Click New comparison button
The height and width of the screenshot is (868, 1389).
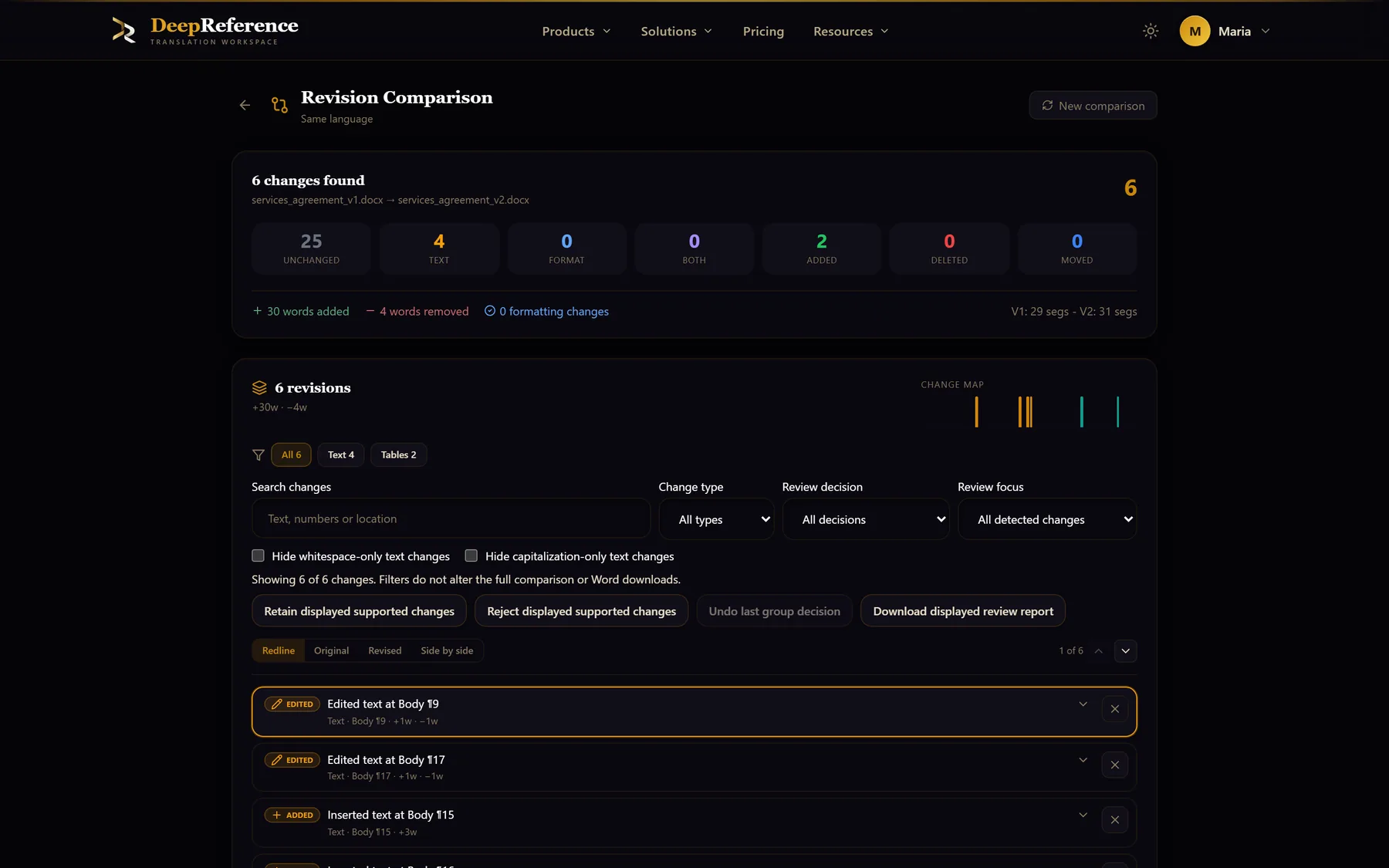pos(1093,106)
